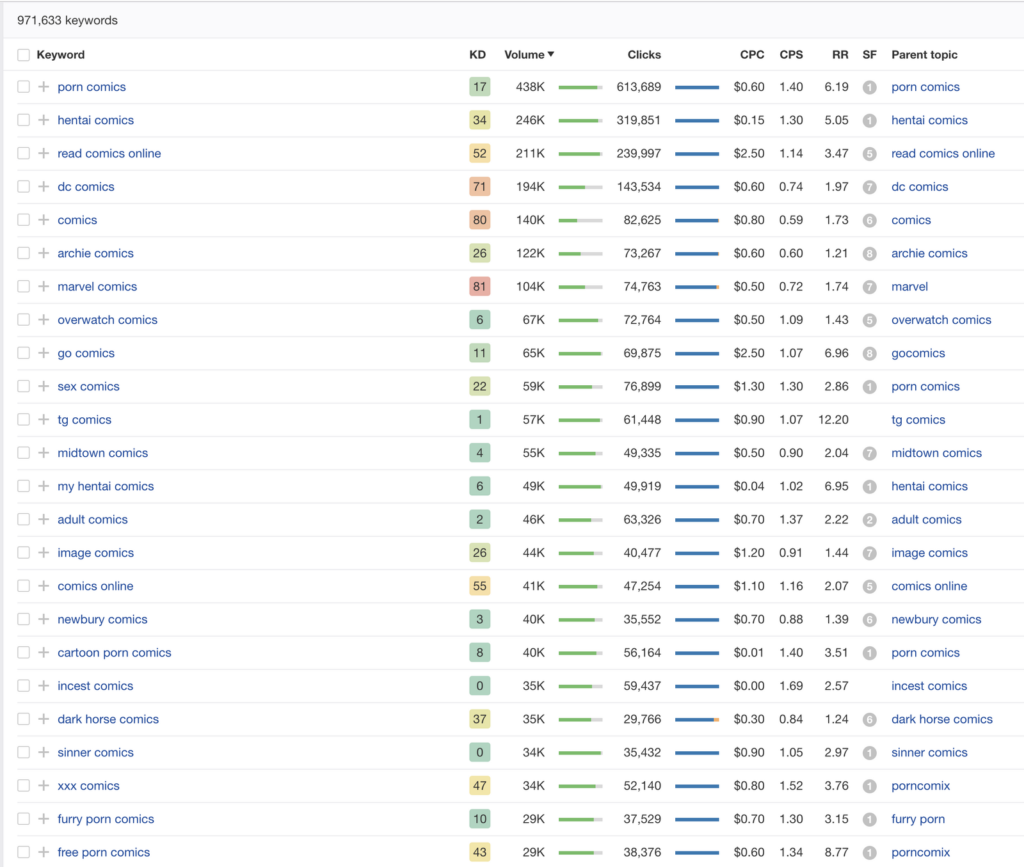Click the $2.50 CPC for go comics
This screenshot has width=1024, height=867.
748,353
